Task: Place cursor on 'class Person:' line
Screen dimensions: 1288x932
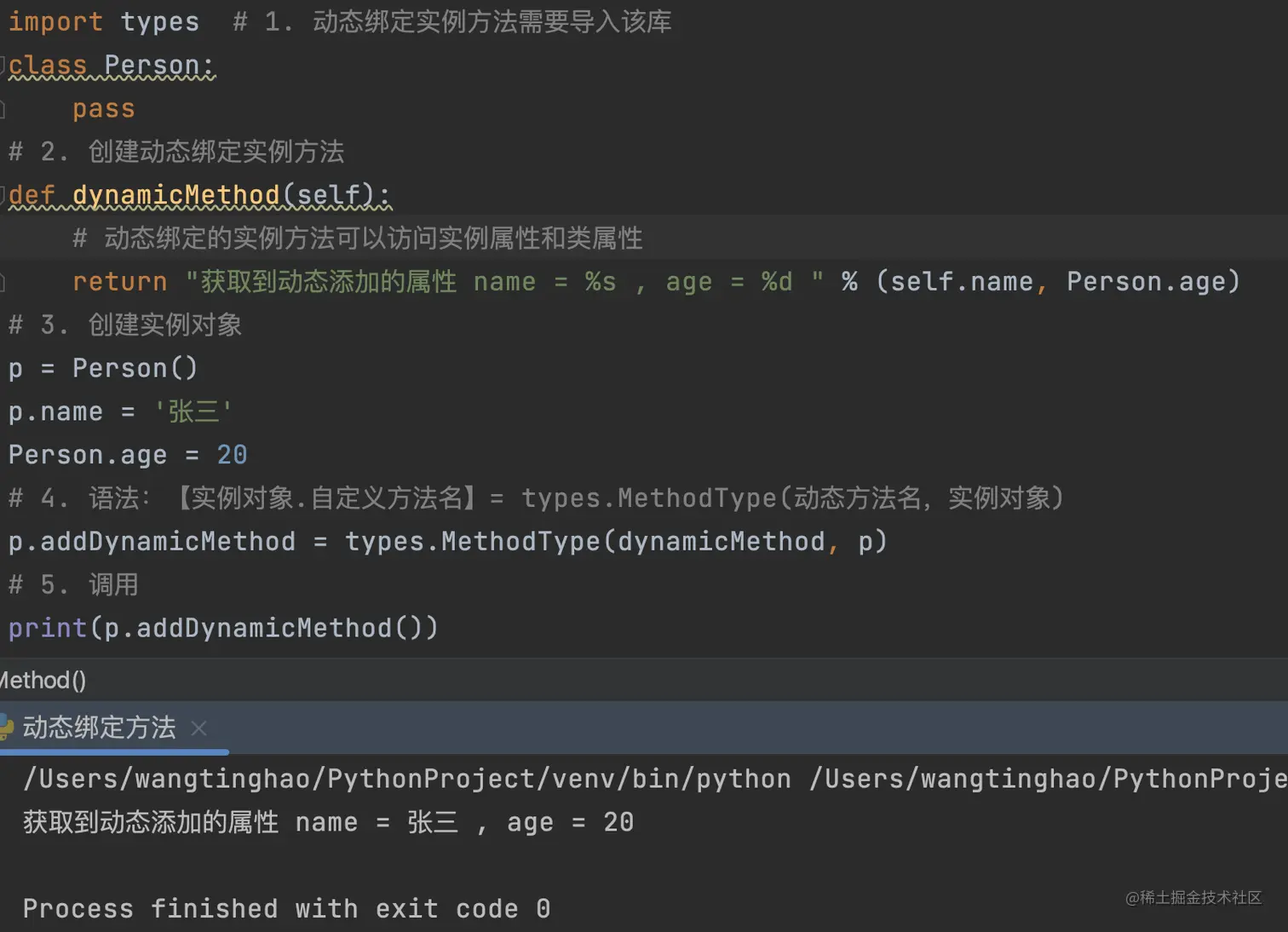Action: point(112,66)
